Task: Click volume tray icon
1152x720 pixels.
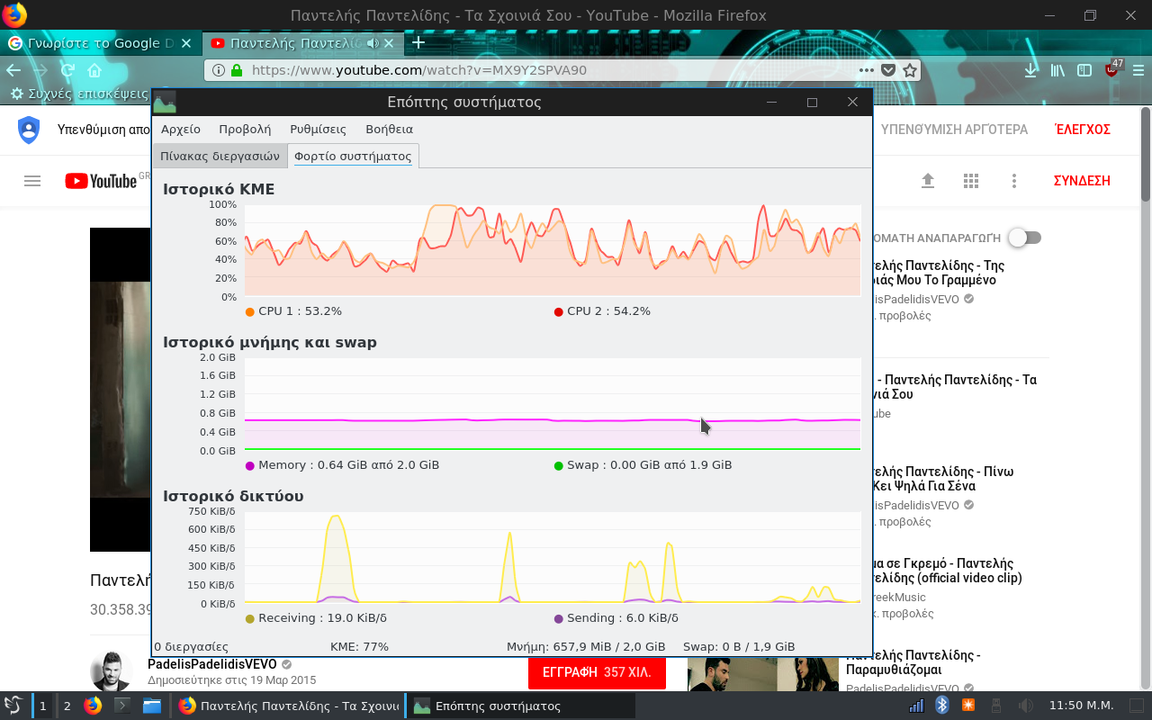Action: (1026, 706)
